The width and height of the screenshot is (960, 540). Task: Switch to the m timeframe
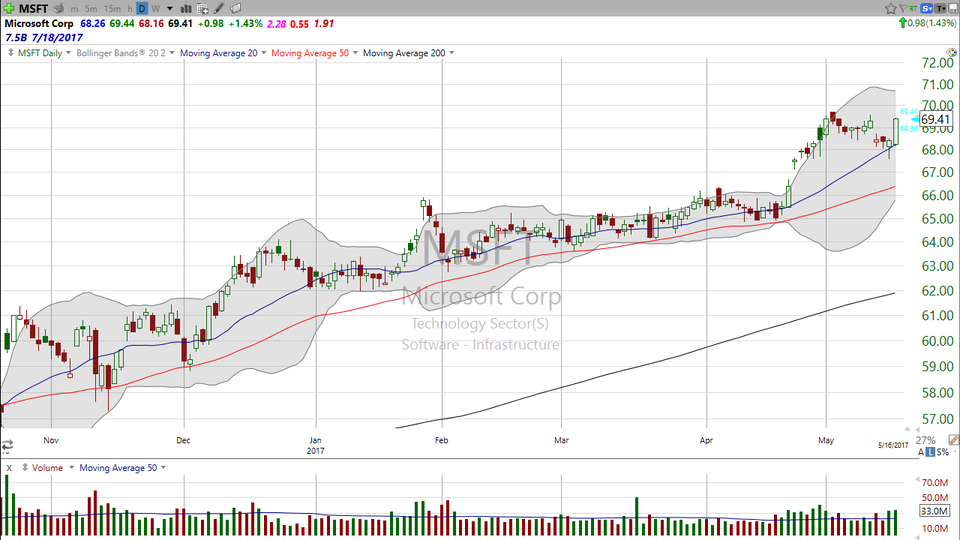74,9
